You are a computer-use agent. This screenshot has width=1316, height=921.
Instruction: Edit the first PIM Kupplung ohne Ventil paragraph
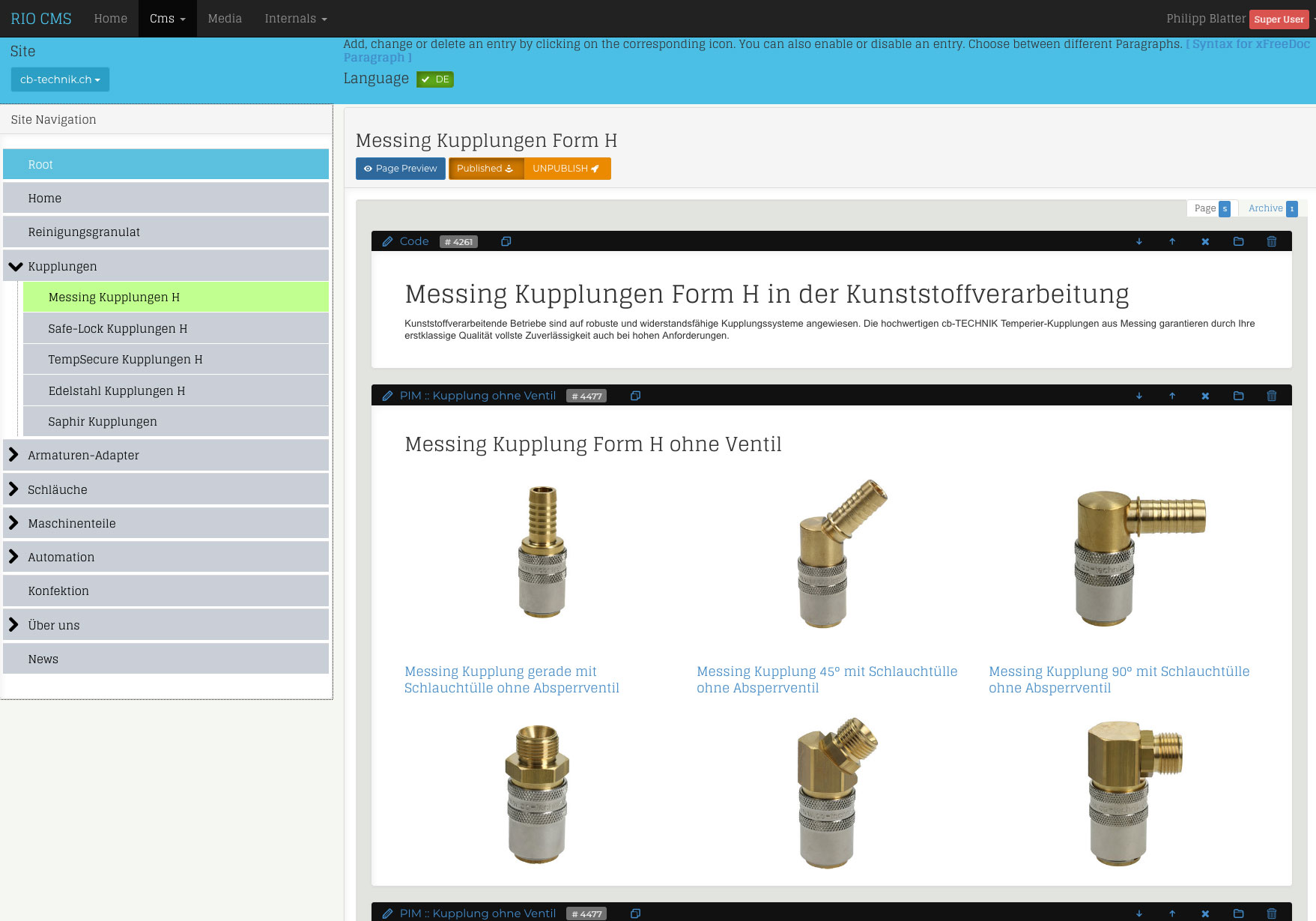387,396
